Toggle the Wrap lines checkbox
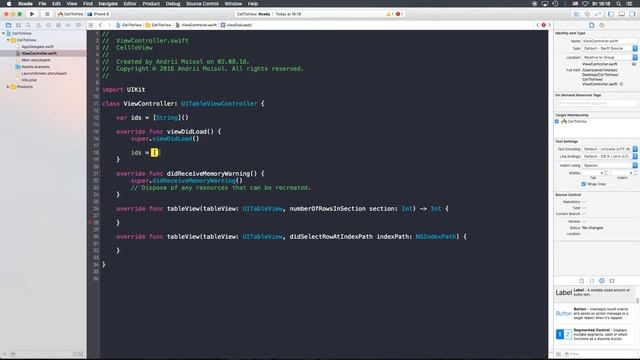 pyautogui.click(x=584, y=184)
